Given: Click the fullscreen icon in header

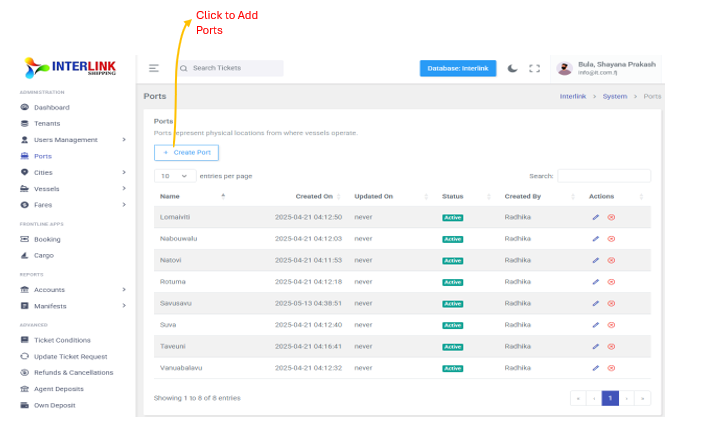Looking at the screenshot, I should click(534, 68).
